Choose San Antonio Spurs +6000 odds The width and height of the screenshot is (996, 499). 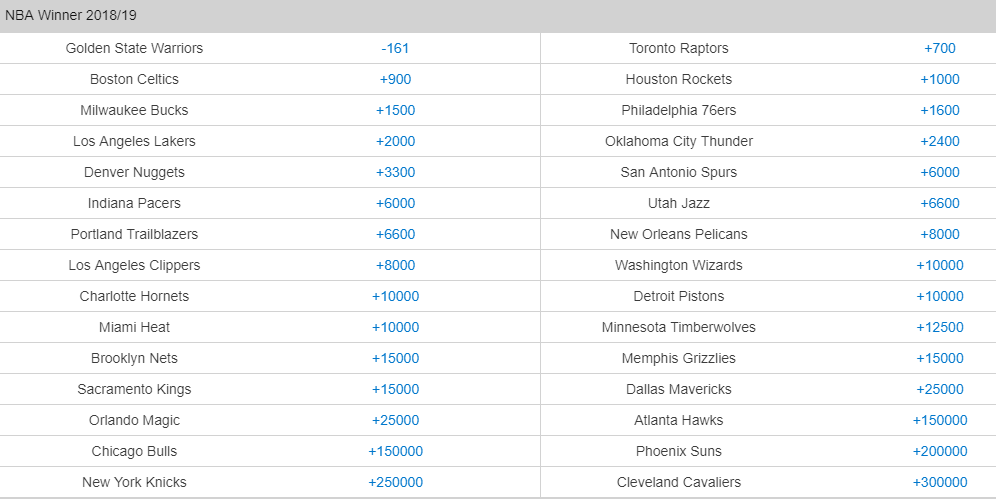tap(940, 172)
